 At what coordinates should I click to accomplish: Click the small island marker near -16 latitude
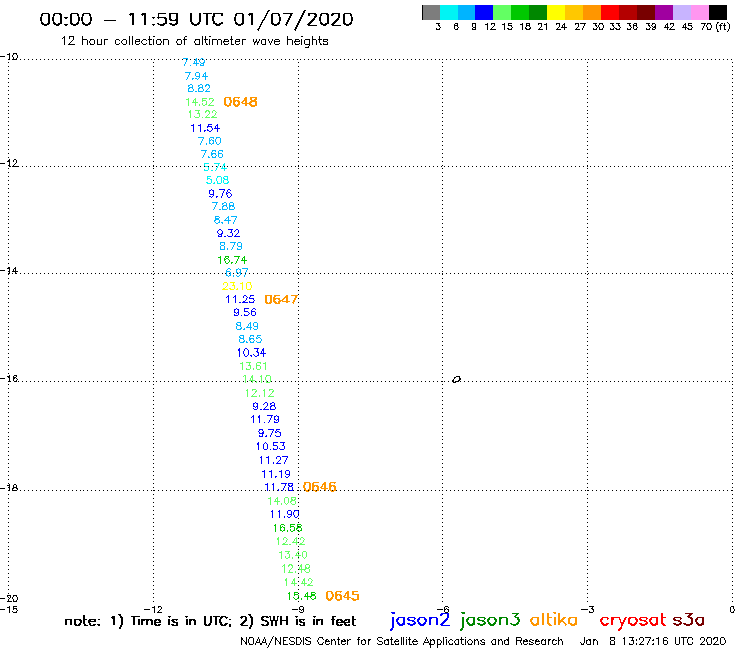(456, 379)
